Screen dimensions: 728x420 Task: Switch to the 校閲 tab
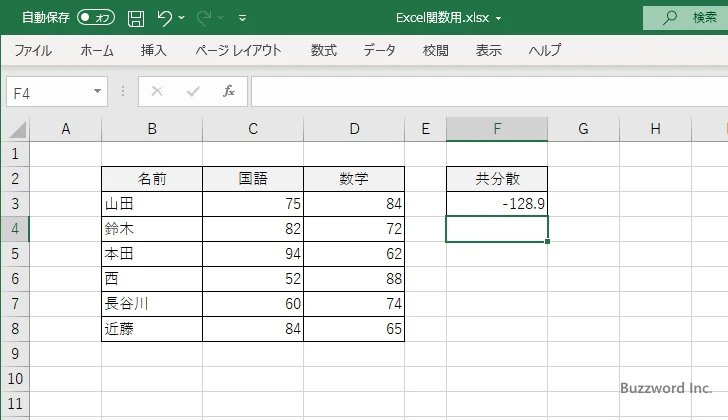click(x=436, y=50)
